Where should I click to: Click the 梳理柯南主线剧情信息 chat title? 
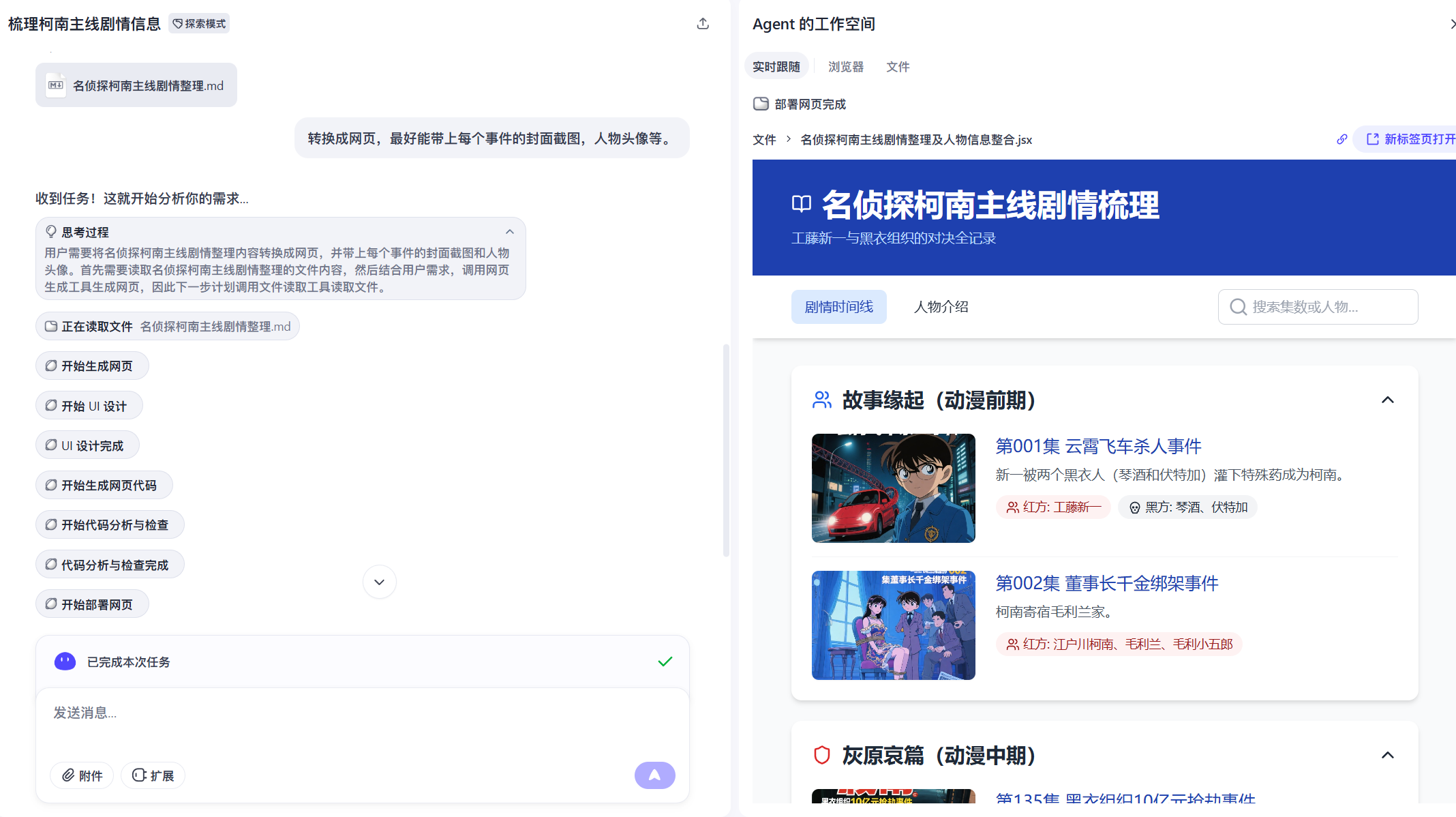(85, 24)
